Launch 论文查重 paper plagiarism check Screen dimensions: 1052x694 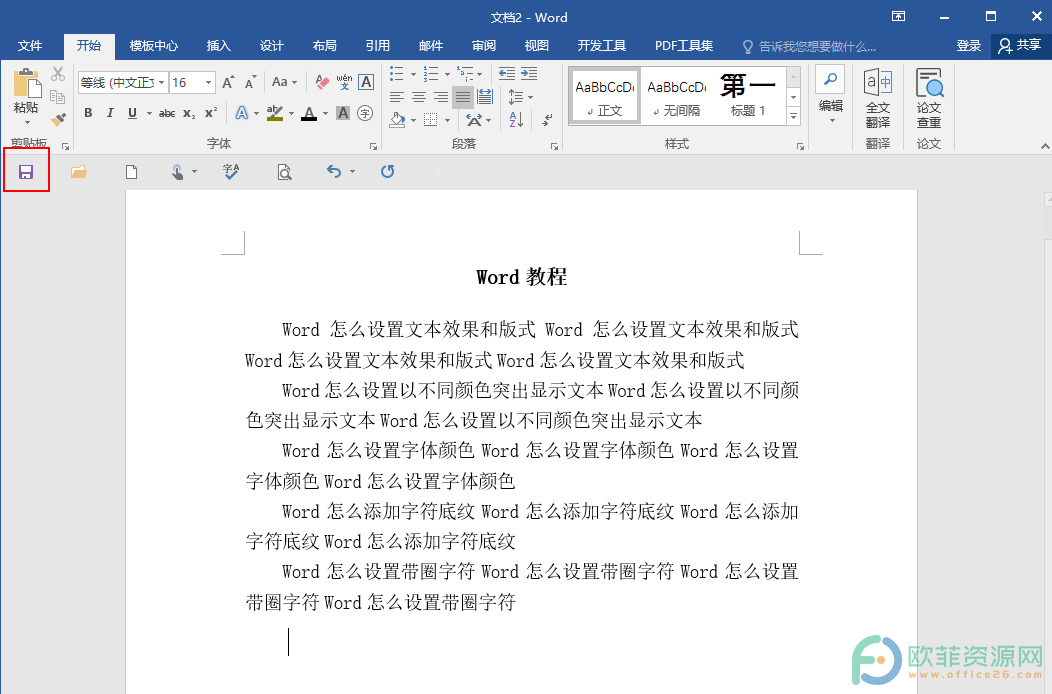929,98
